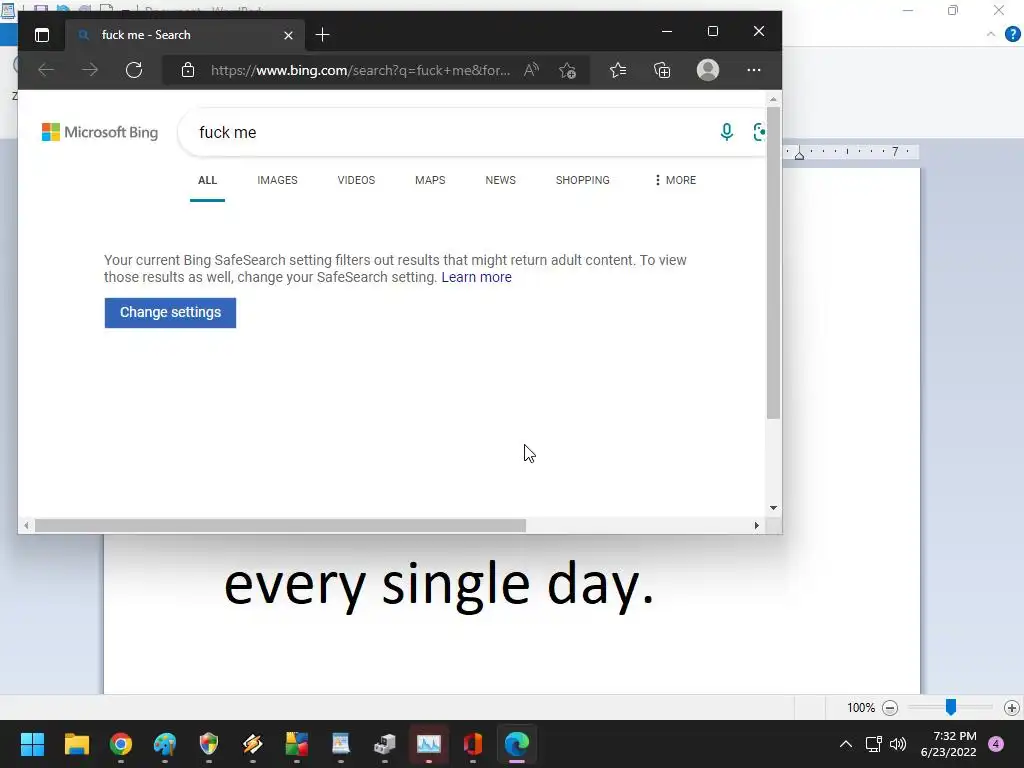Expand the MORE search categories menu
1024x768 pixels.
(x=675, y=180)
